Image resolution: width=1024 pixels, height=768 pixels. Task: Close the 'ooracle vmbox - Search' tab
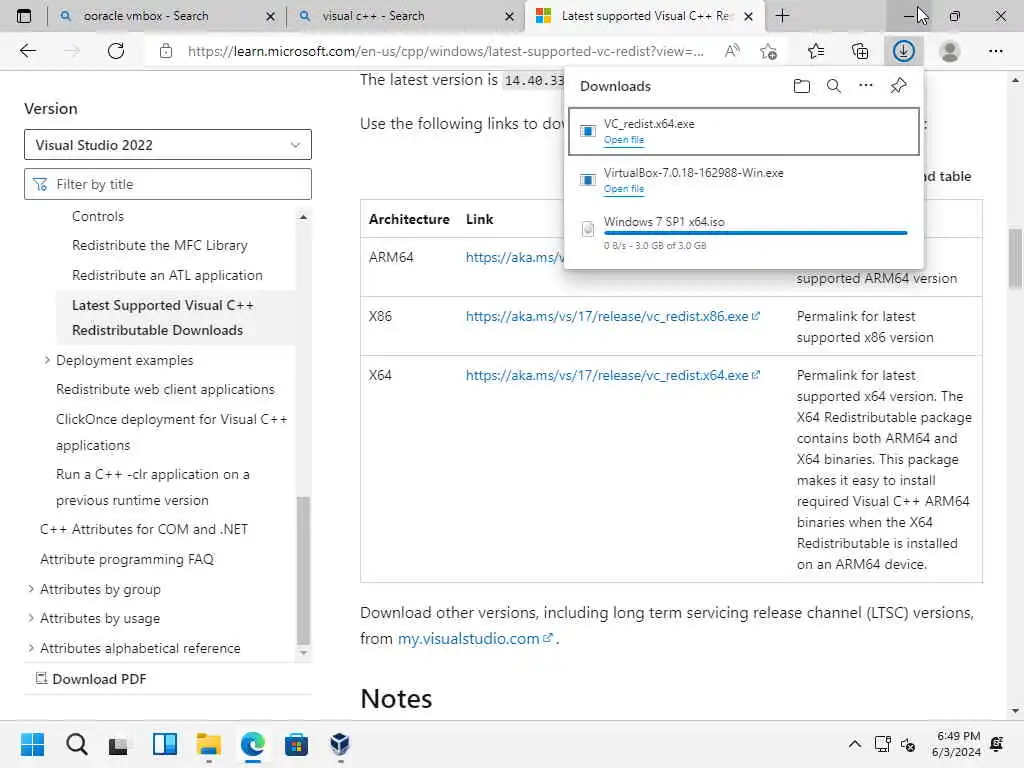point(270,16)
